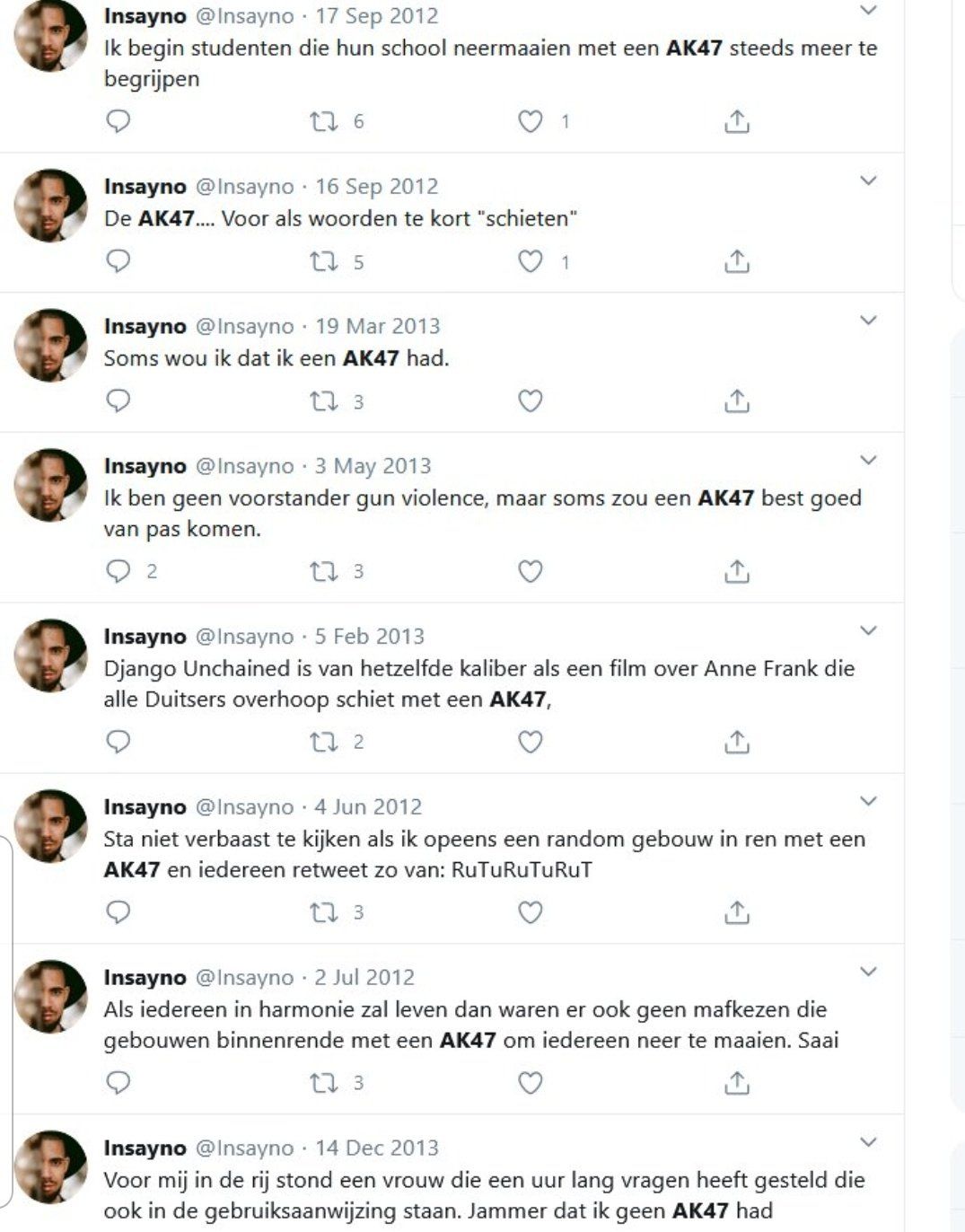Share the 4 Jun 2012 tweet
The height and width of the screenshot is (1232, 965).
point(736,912)
